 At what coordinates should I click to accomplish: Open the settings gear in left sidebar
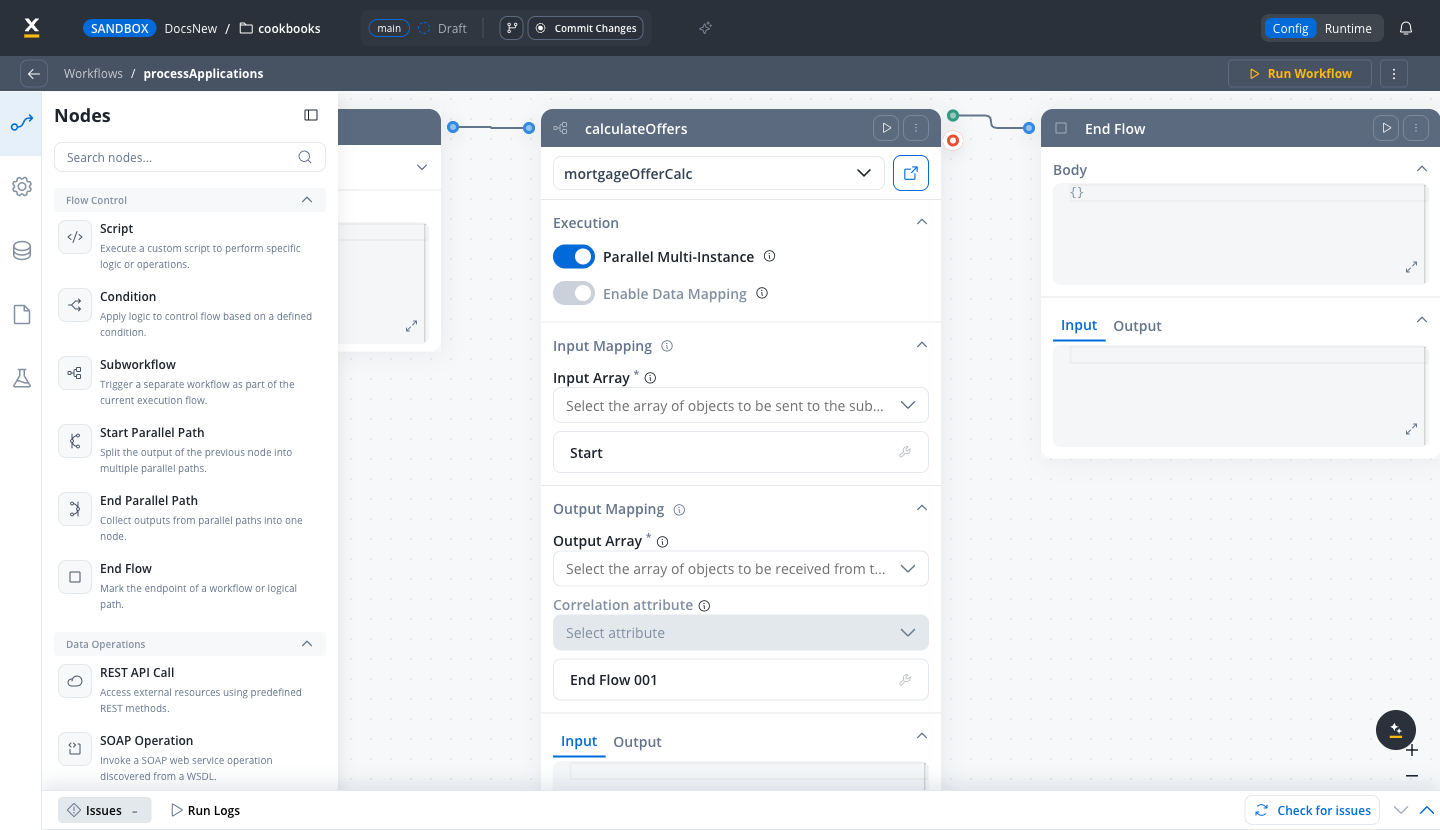click(22, 187)
